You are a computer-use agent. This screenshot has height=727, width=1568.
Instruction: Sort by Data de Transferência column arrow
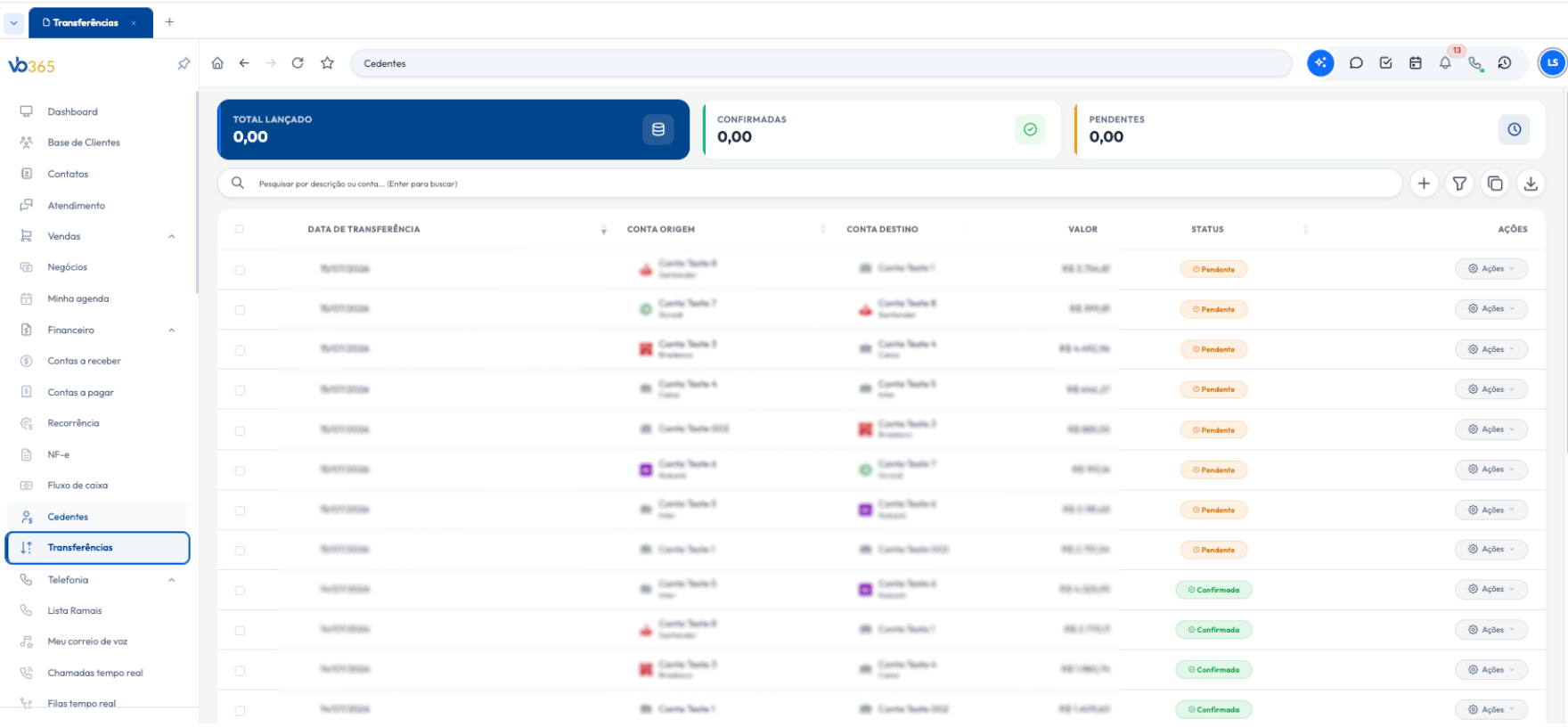[603, 230]
